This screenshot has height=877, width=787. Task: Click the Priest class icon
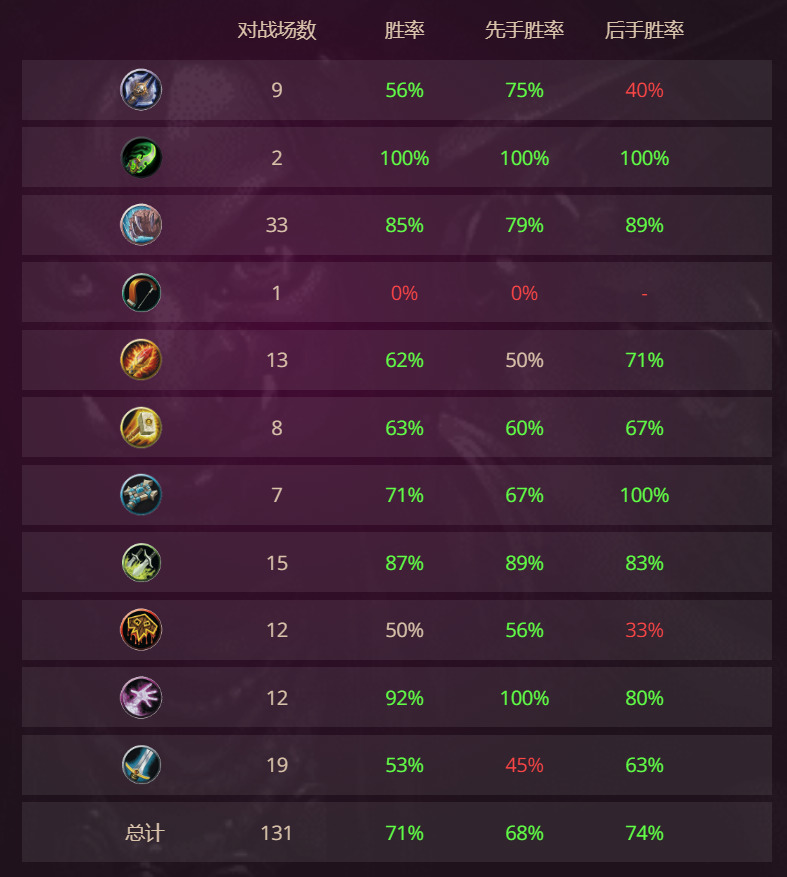pyautogui.click(x=141, y=495)
